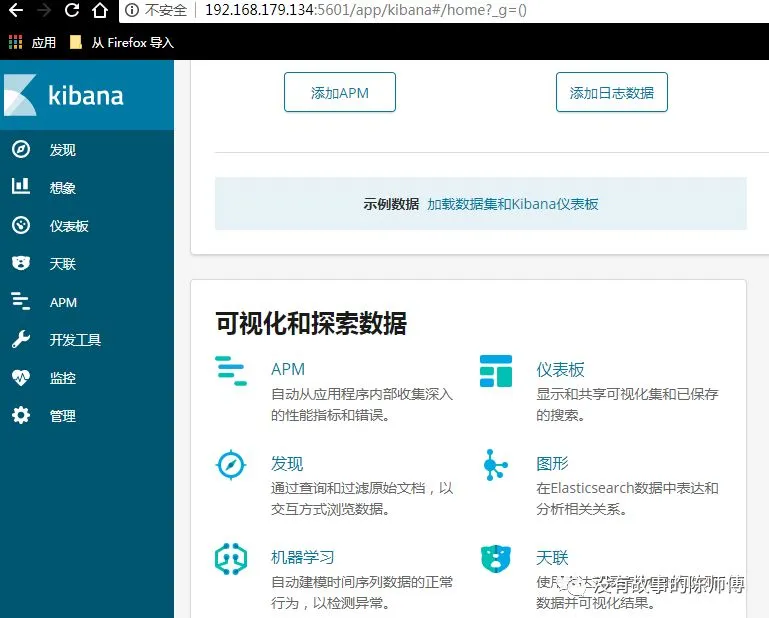Viewport: 769px width, 618px height.
Task: Select APM label in the sidebar menu
Action: [63, 302]
